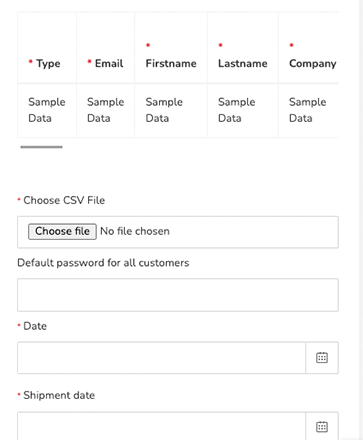Click the Choose CSV File label
Screen dimensions: 363x440
[x=64, y=200]
